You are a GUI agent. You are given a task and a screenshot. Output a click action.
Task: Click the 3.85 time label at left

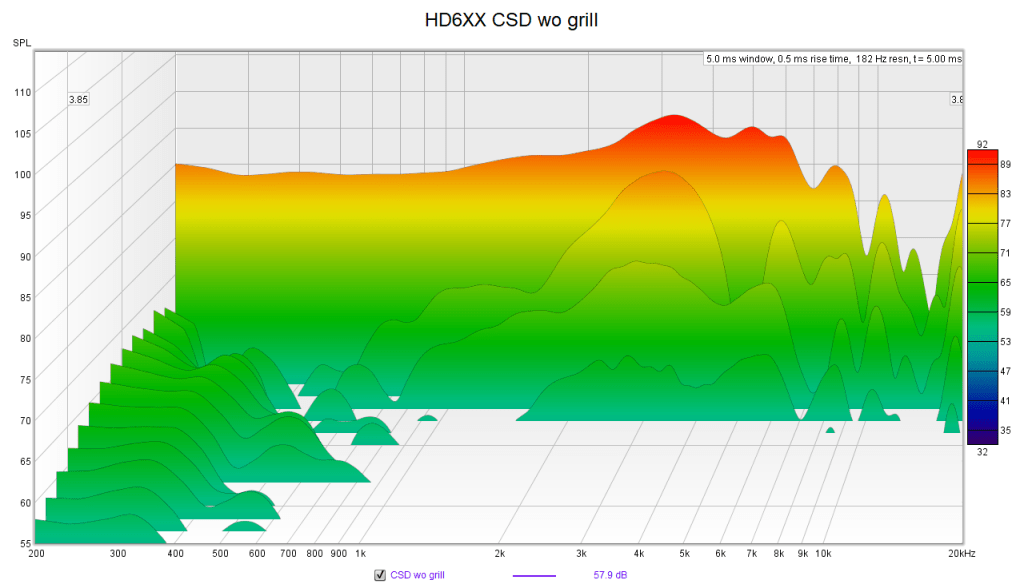click(78, 100)
